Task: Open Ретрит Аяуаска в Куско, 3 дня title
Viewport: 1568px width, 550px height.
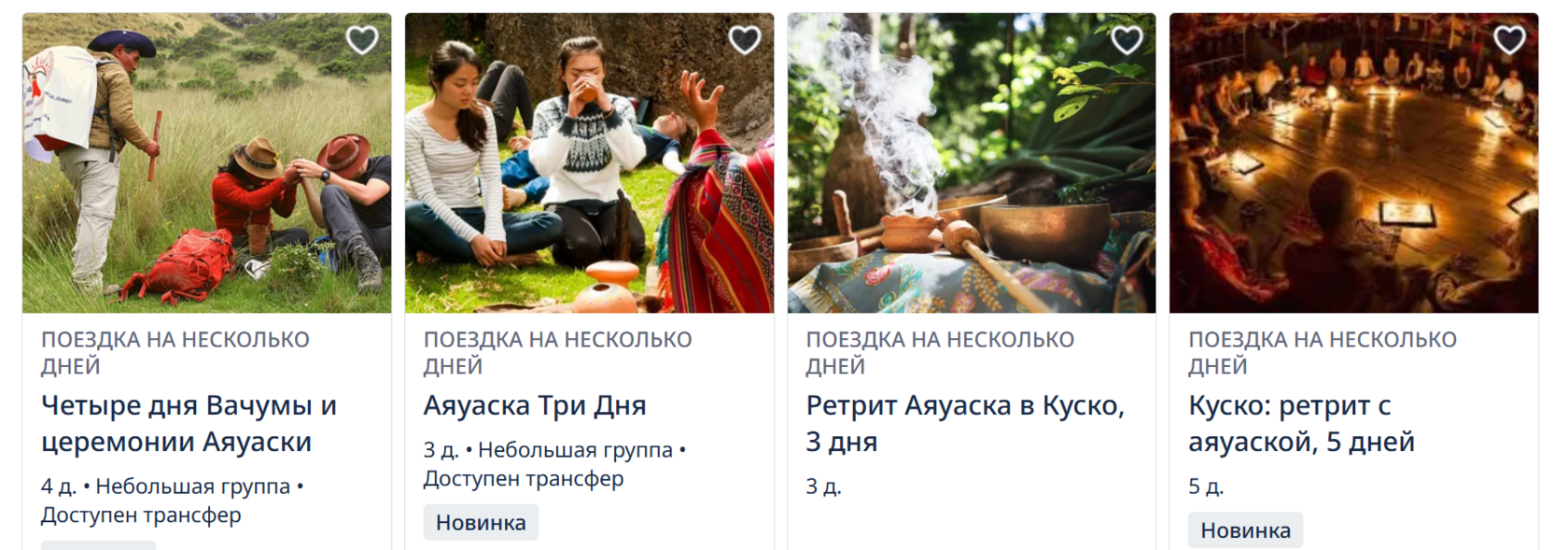Action: tap(965, 423)
